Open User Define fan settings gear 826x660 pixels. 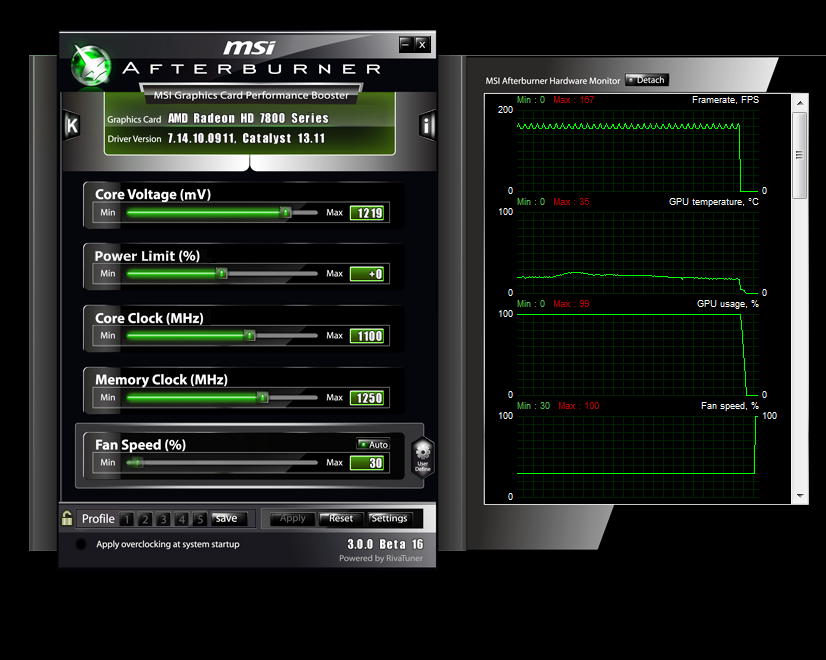[422, 456]
